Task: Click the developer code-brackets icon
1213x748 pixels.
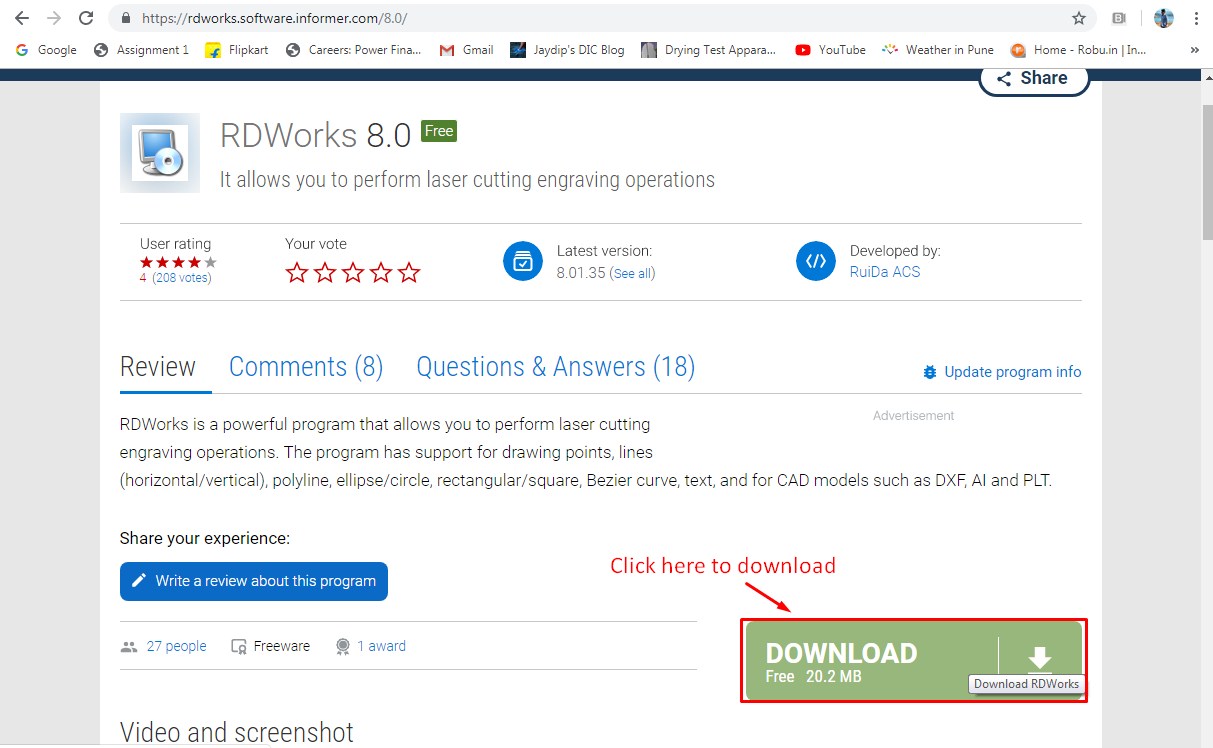Action: (x=816, y=261)
